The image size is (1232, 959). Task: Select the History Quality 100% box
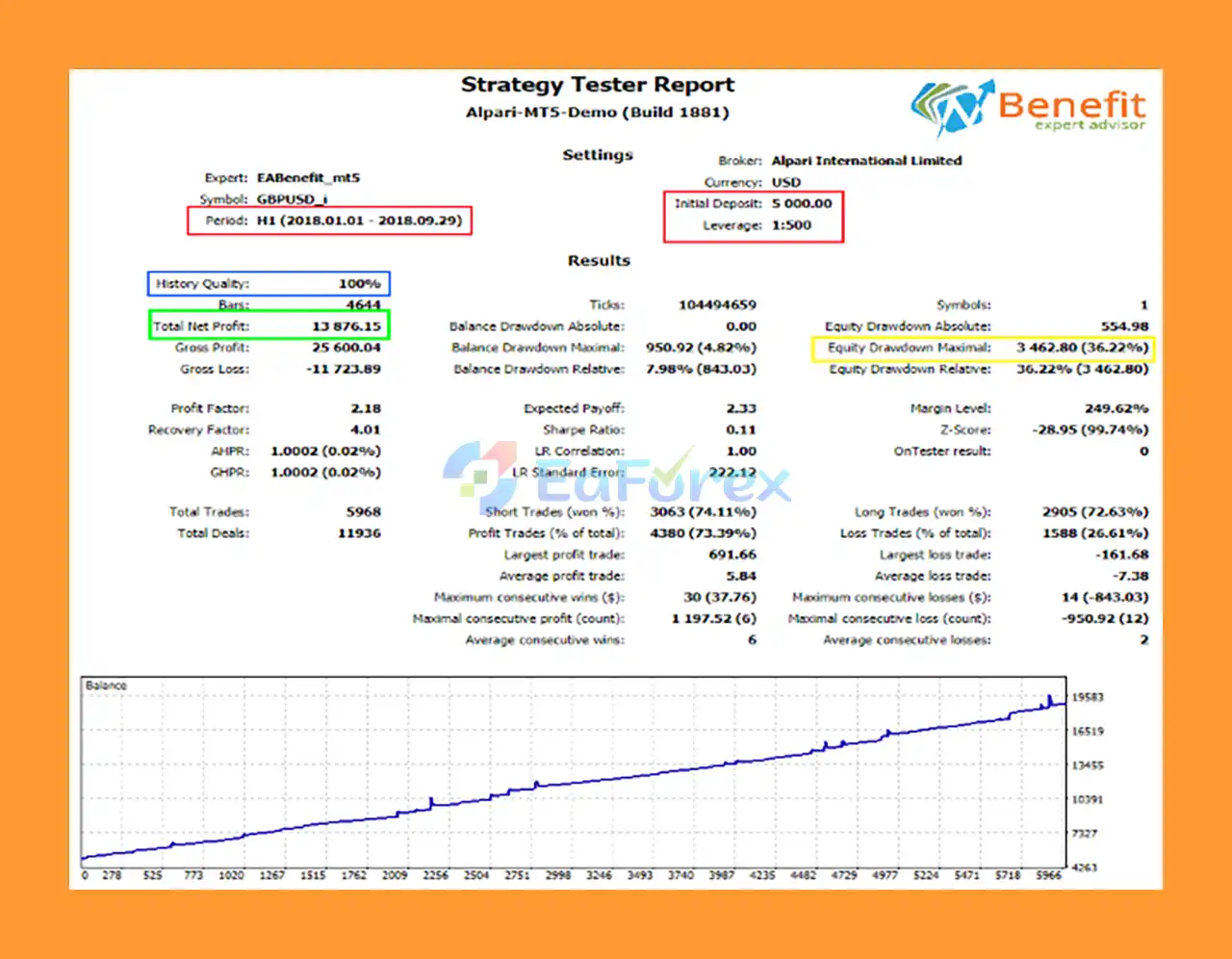tap(269, 283)
